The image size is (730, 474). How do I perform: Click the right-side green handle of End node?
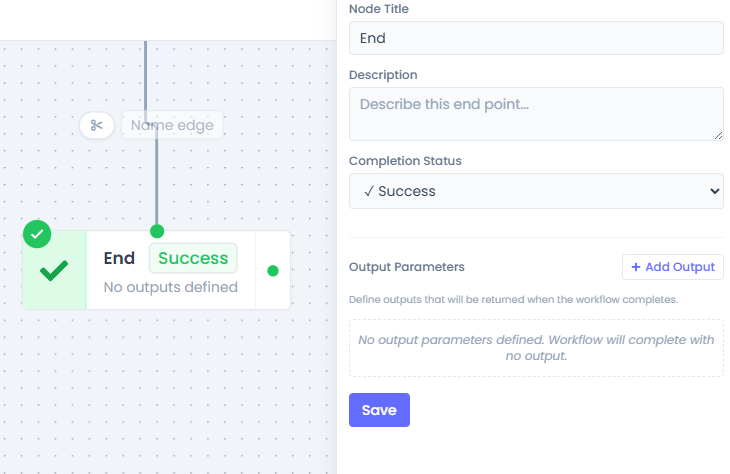[x=273, y=270]
